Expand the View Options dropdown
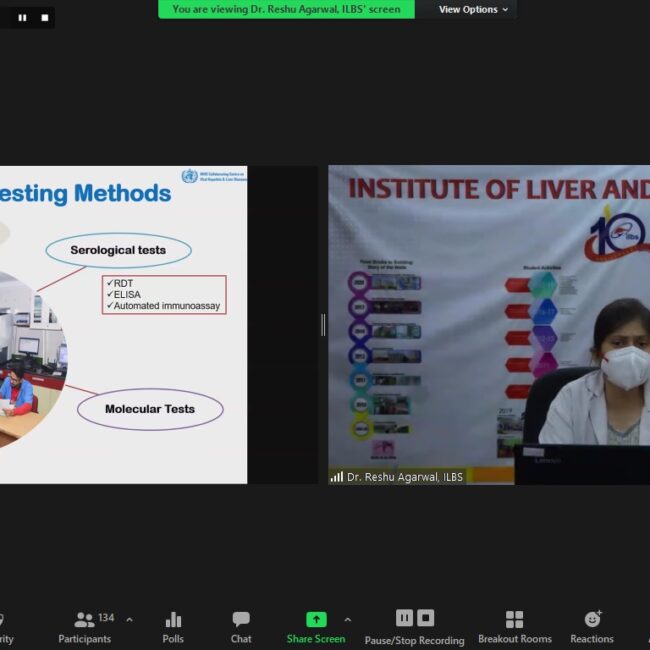This screenshot has width=650, height=650. (x=473, y=10)
